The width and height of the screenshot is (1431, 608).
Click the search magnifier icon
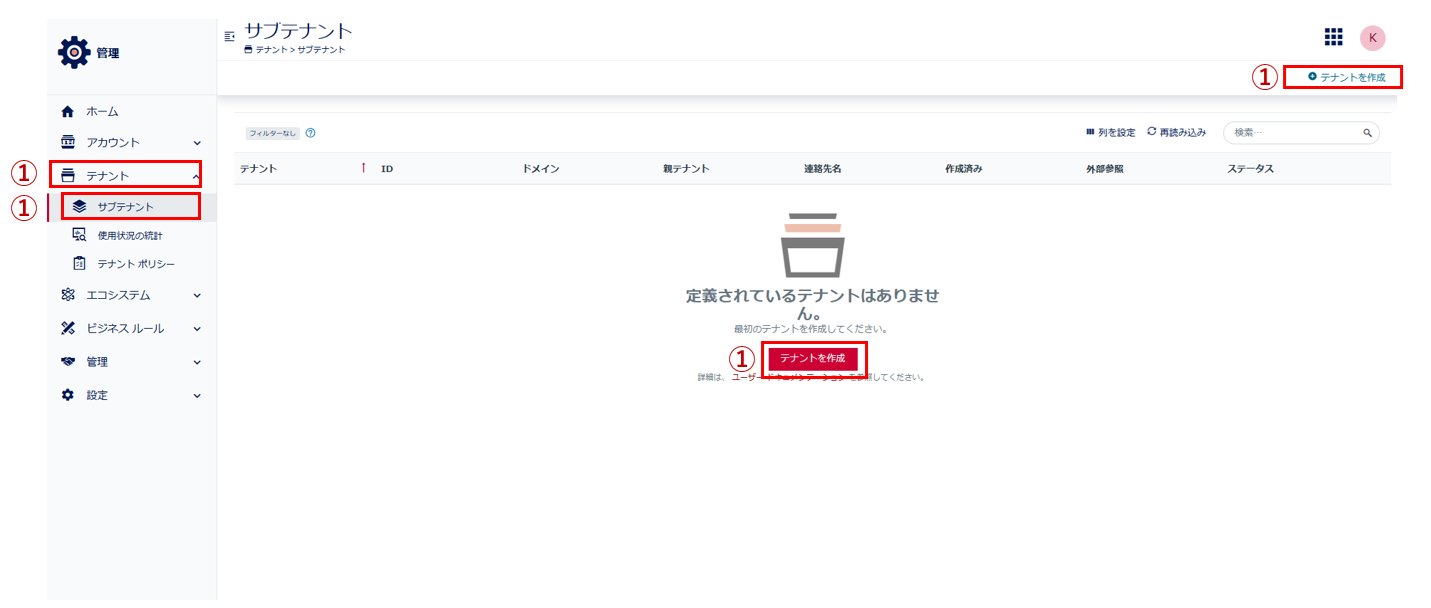click(1367, 133)
